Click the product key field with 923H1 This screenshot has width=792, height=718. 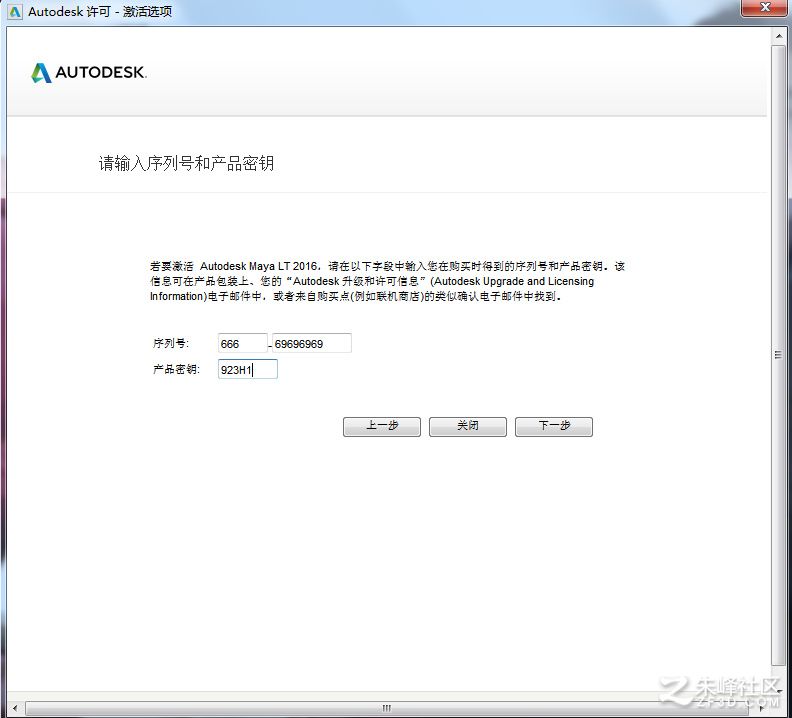pos(248,369)
